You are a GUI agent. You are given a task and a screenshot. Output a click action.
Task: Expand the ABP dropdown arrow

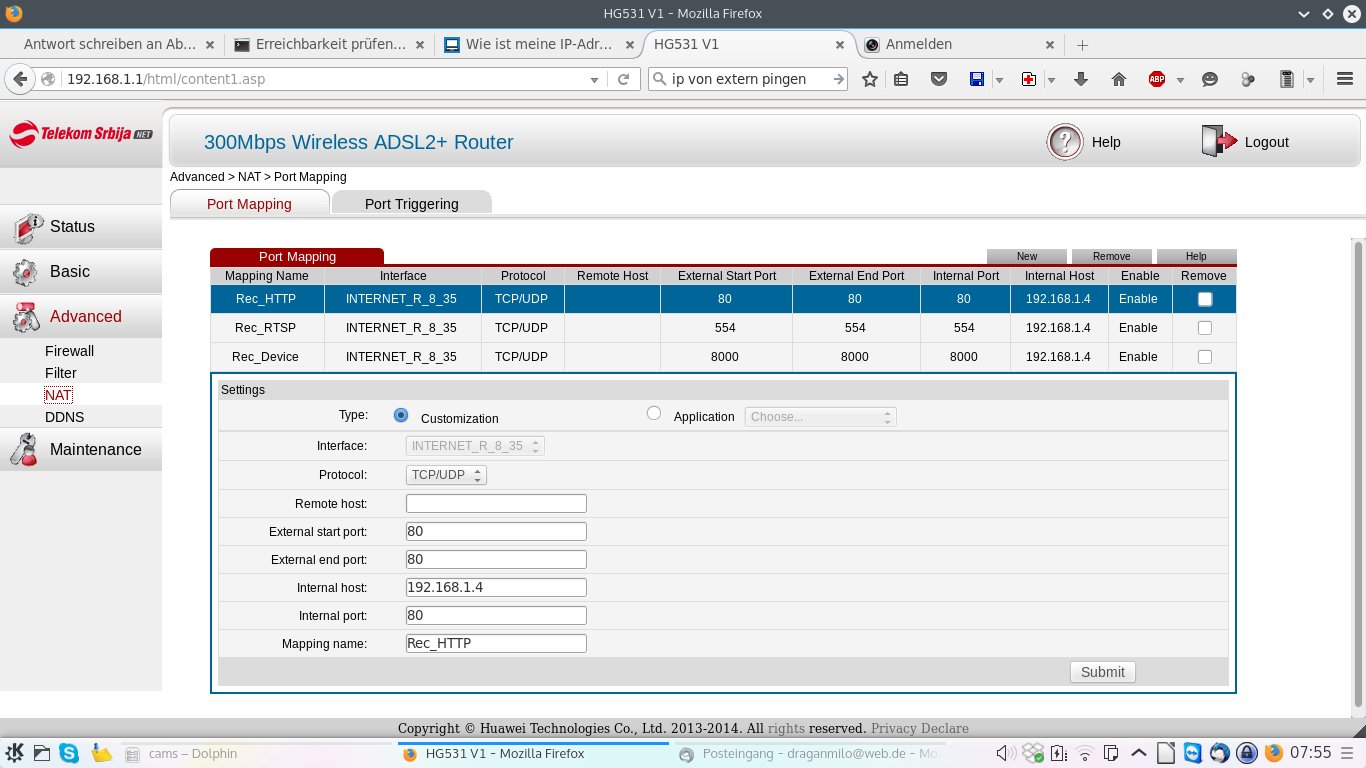point(1180,80)
